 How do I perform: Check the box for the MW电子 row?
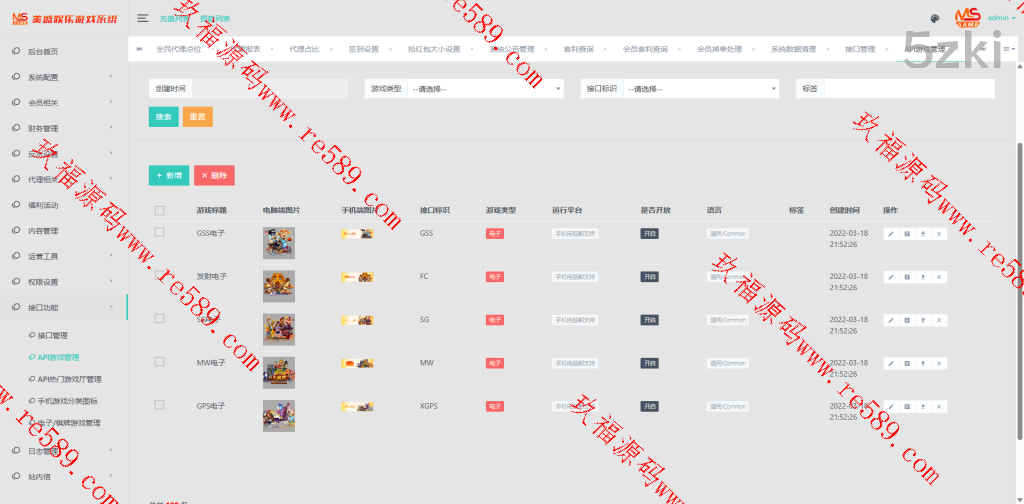click(159, 361)
